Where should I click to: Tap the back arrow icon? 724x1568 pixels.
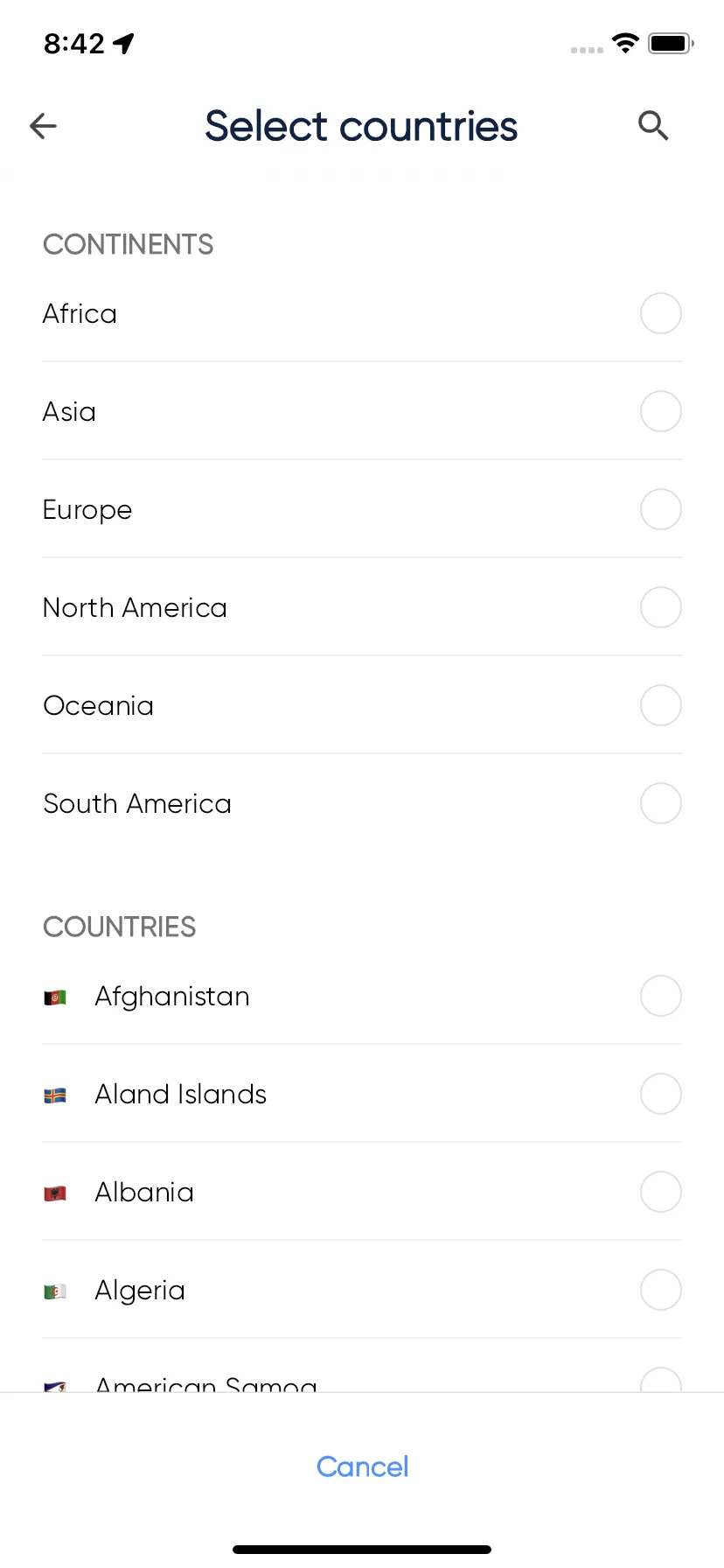43,126
